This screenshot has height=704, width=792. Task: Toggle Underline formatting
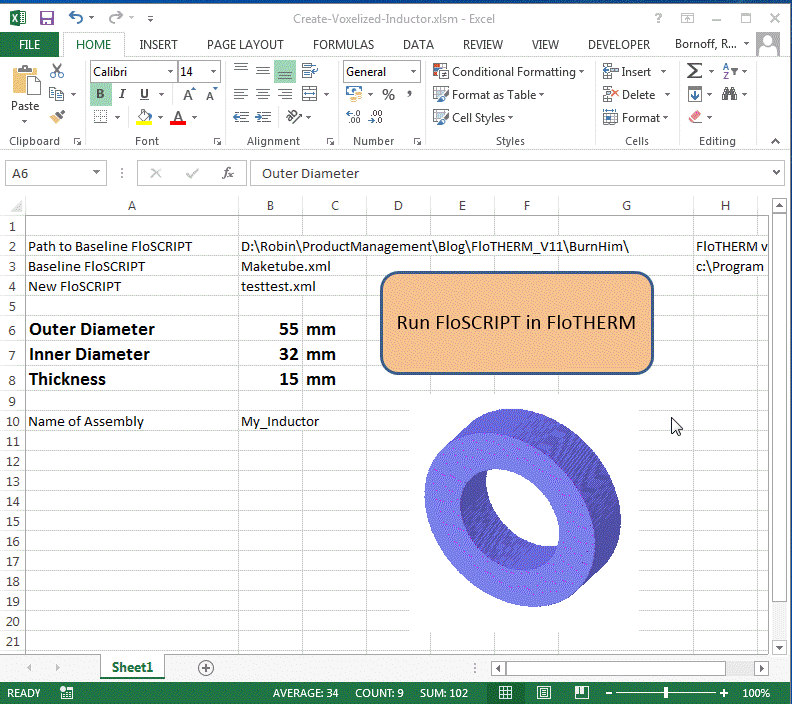[144, 94]
